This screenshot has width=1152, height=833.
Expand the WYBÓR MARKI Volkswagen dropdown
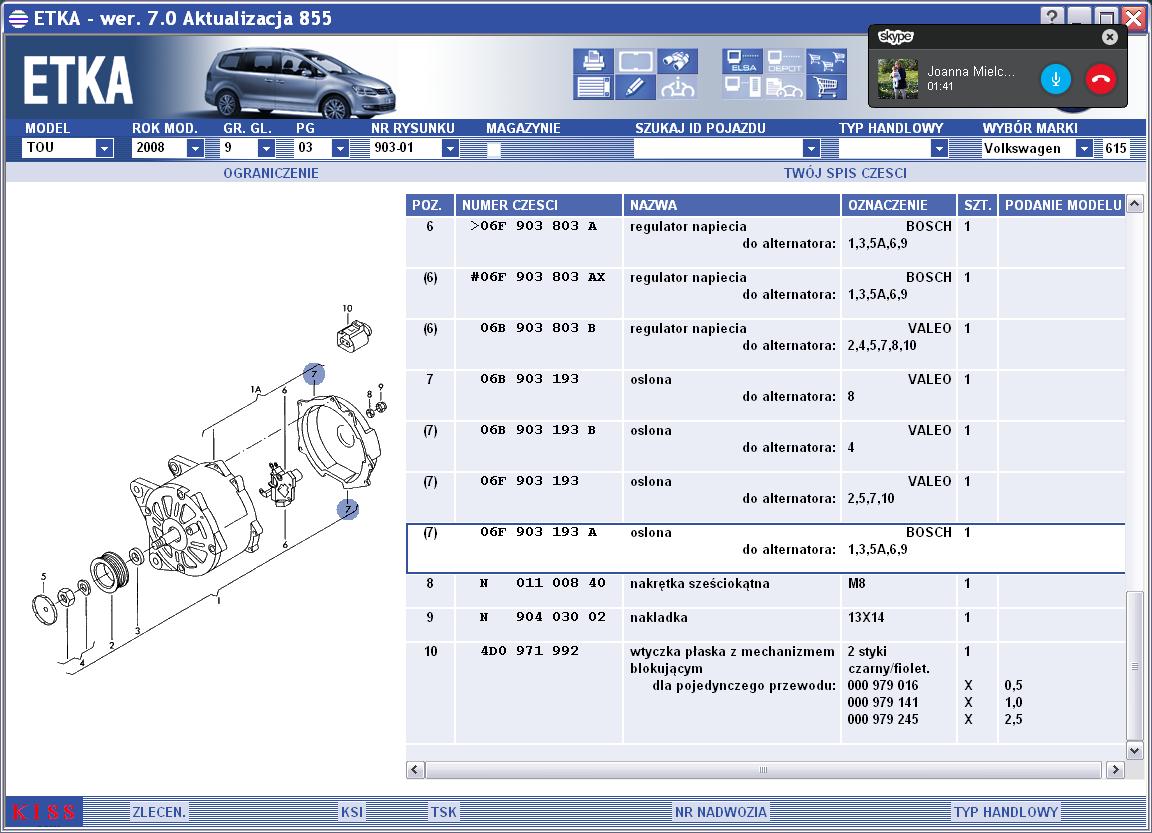tap(1084, 148)
